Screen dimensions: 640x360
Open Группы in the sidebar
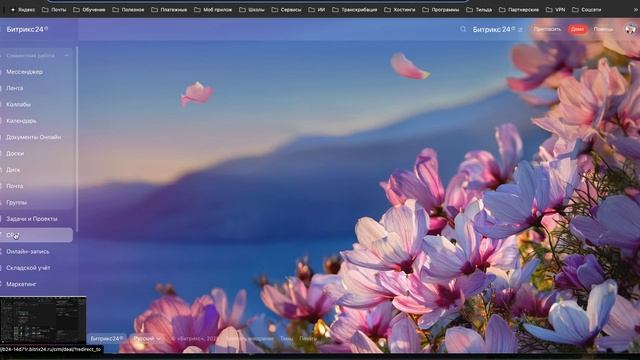tap(16, 202)
